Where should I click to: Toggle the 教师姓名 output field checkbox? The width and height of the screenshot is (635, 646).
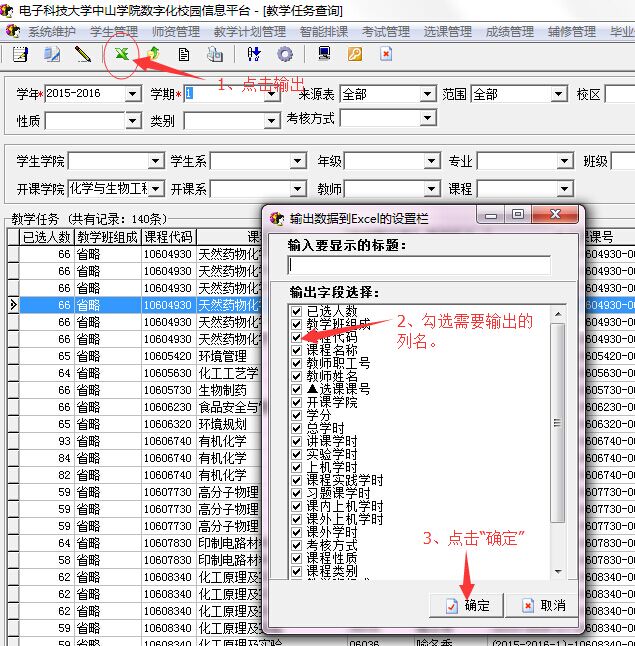296,376
